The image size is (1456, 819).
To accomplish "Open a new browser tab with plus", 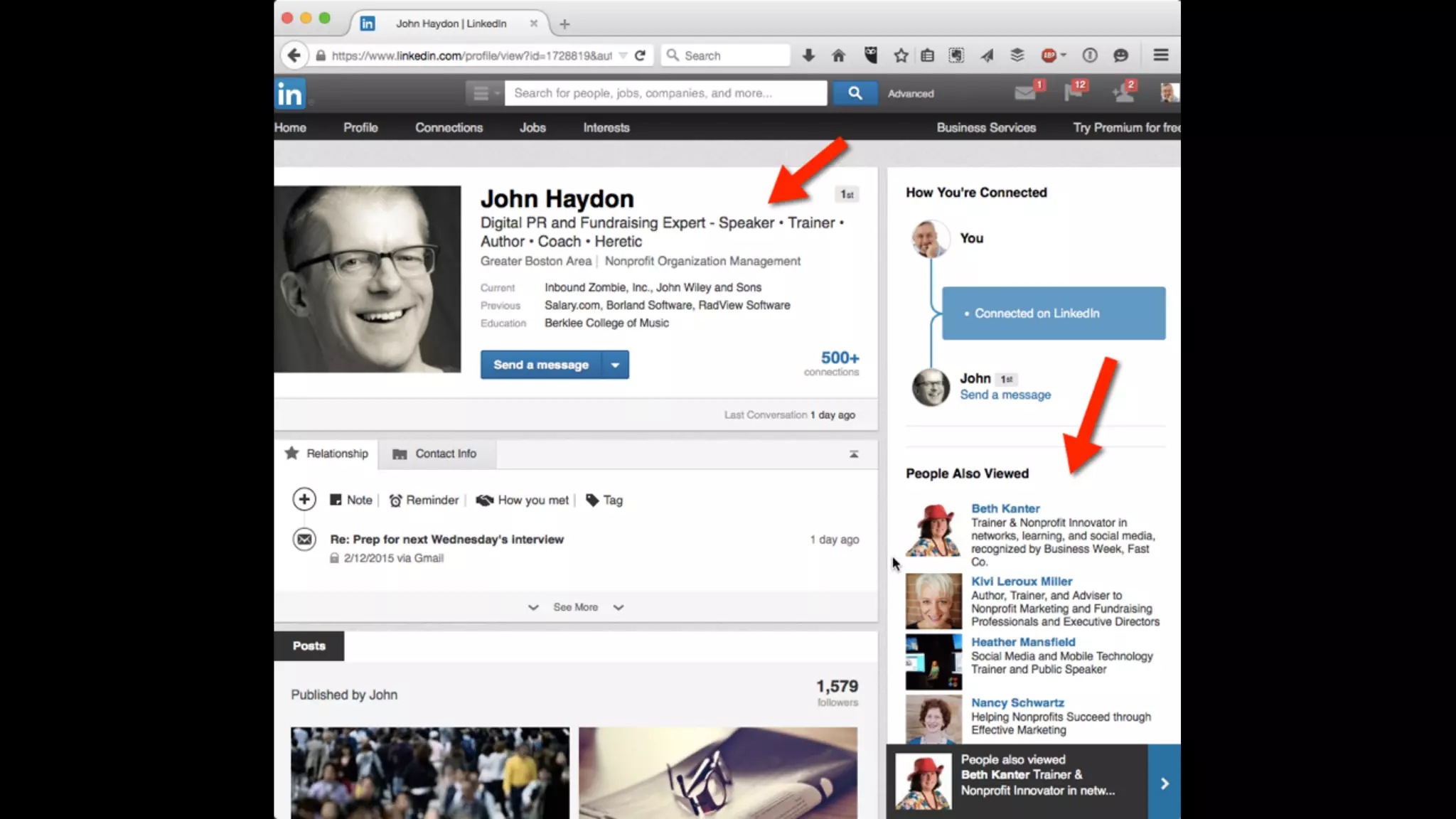I will (x=564, y=24).
